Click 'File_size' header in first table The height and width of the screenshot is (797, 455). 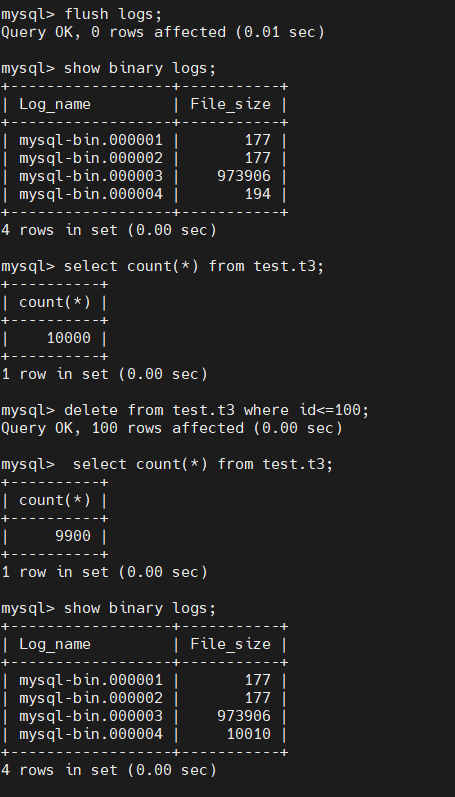pyautogui.click(x=230, y=104)
